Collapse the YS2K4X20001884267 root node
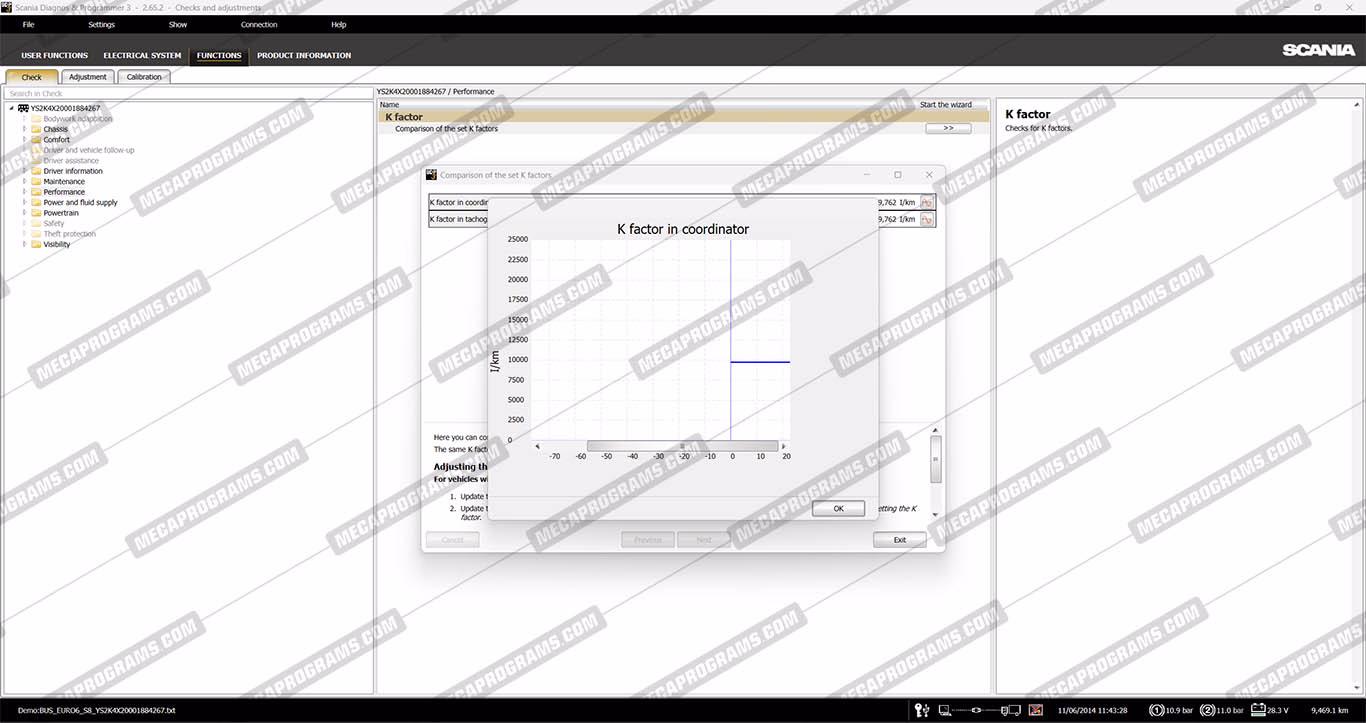Viewport: 1366px width, 723px height. (11, 108)
